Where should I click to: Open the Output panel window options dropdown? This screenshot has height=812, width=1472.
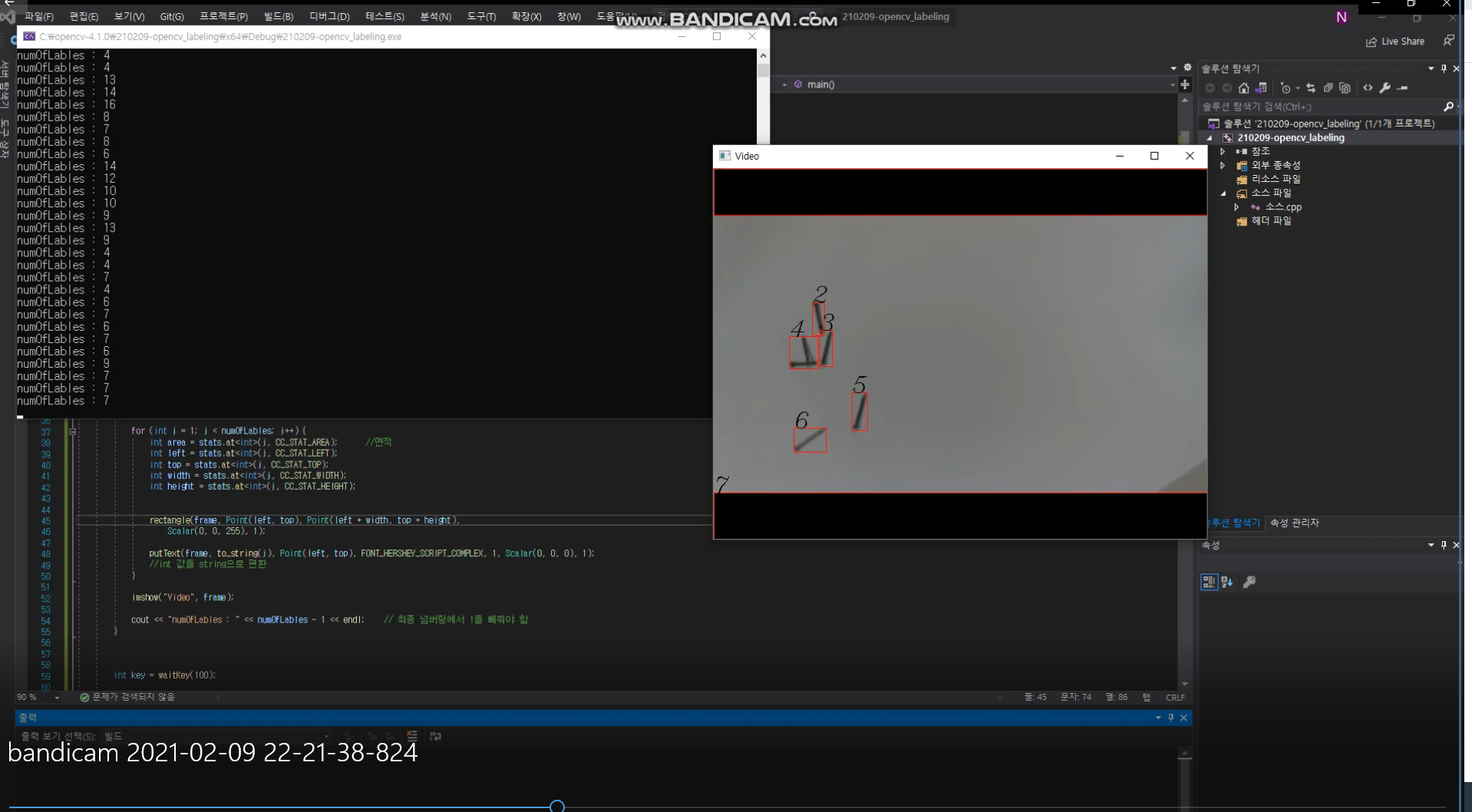tap(1158, 718)
